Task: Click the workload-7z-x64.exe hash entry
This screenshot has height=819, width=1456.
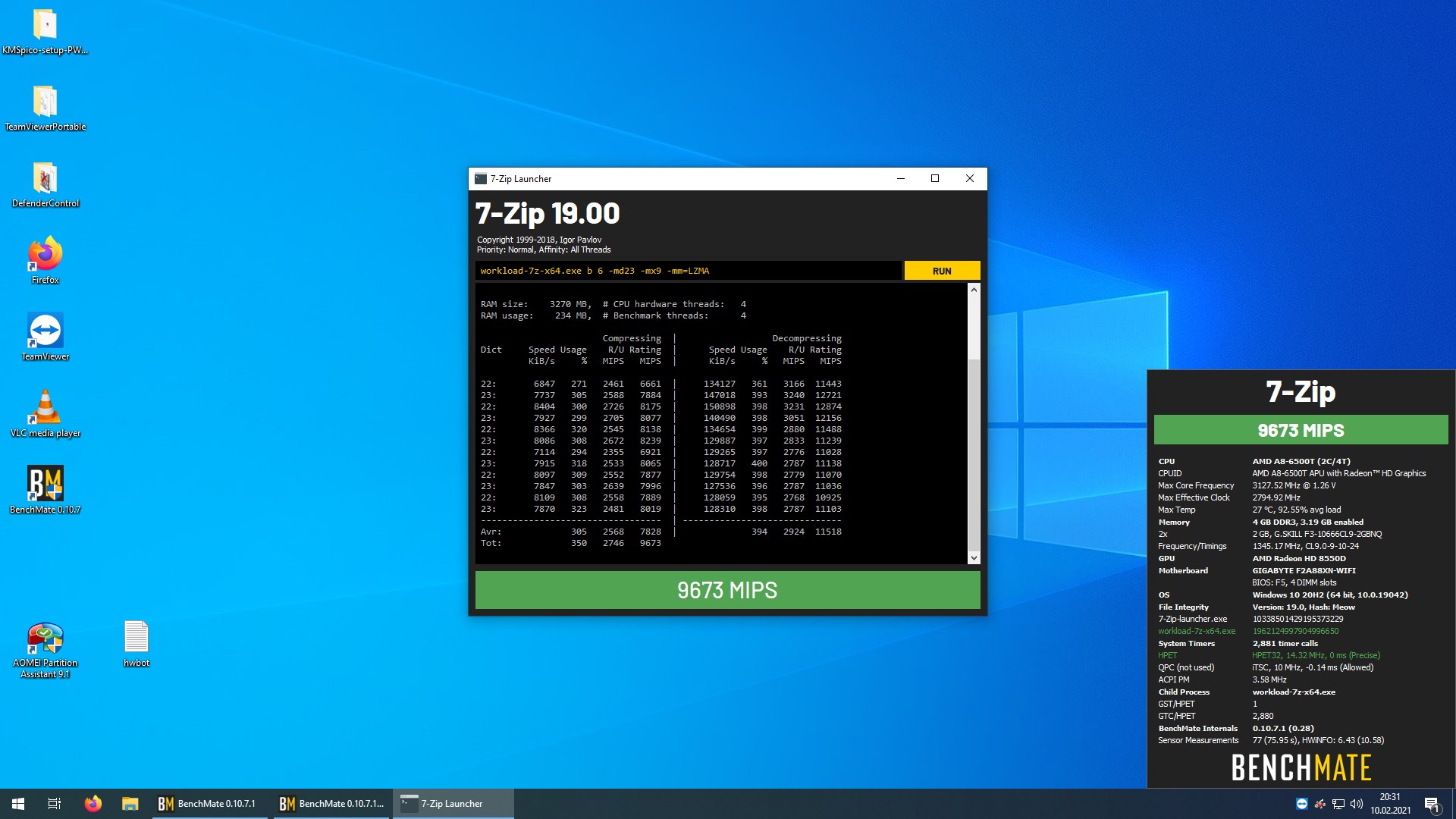Action: [x=1295, y=631]
